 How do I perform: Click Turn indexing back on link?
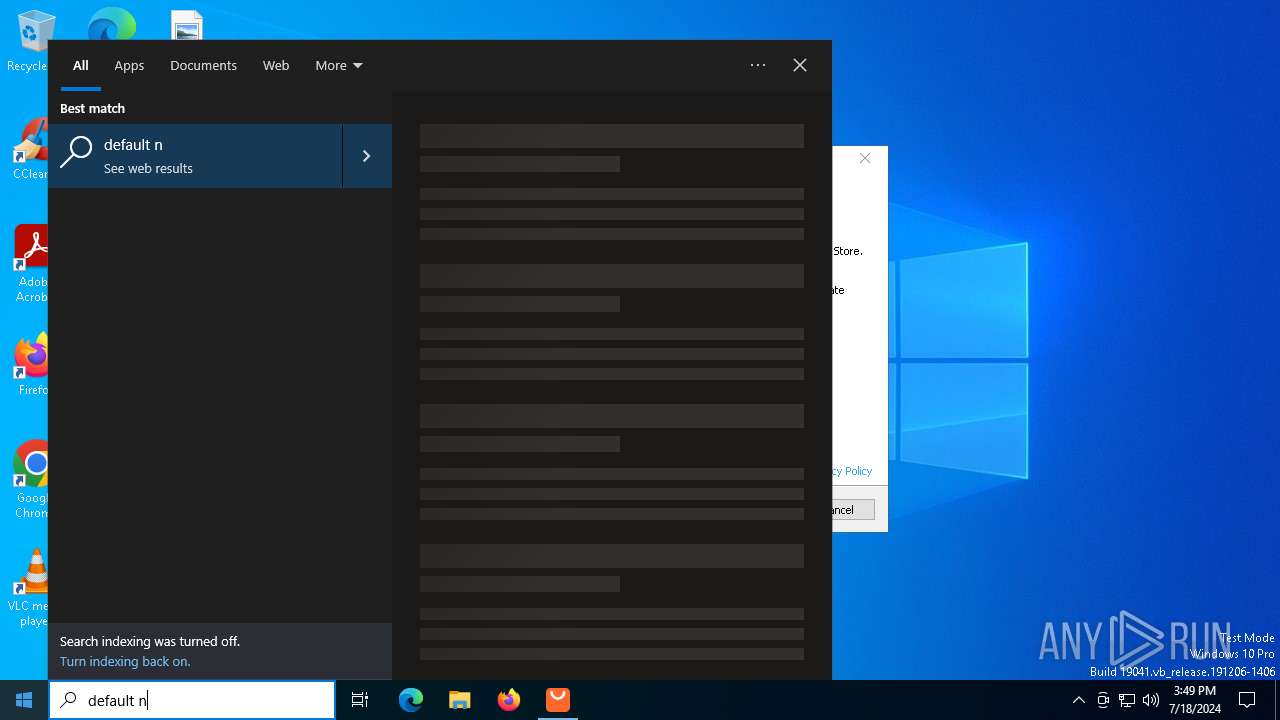click(125, 661)
